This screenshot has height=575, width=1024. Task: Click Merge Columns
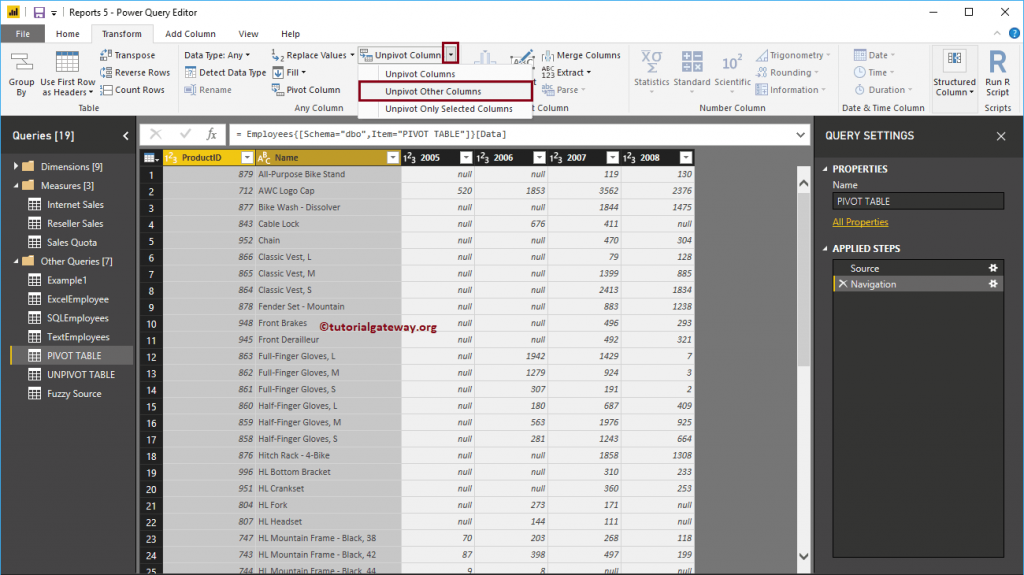tap(581, 55)
